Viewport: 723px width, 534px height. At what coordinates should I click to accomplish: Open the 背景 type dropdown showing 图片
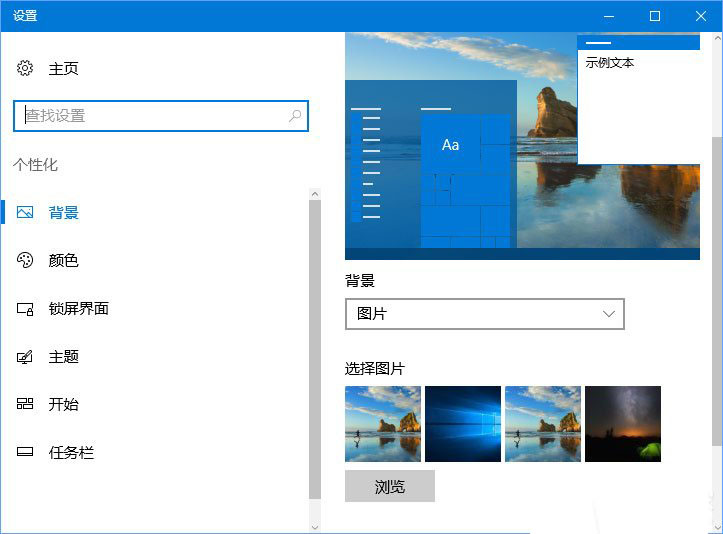[x=484, y=314]
